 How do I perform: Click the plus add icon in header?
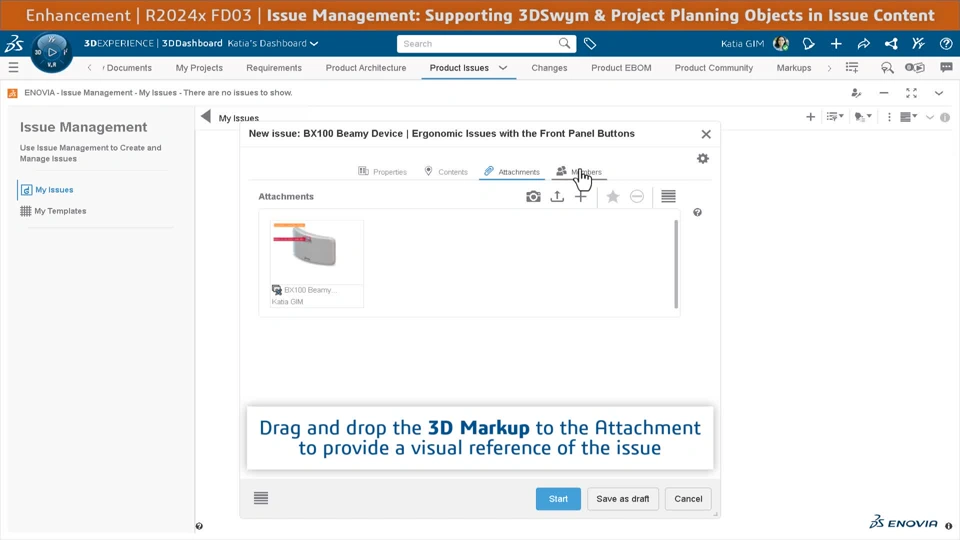[836, 43]
